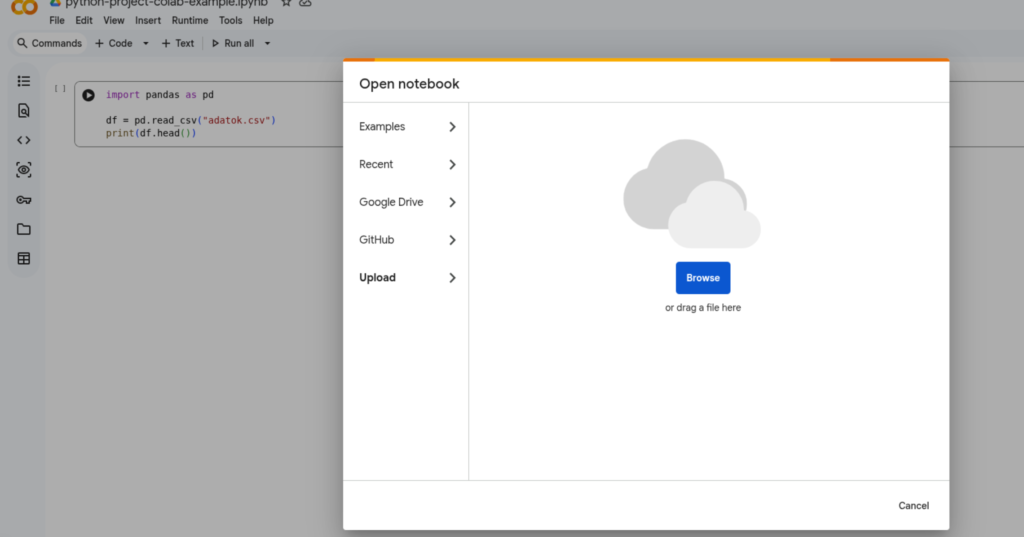This screenshot has width=1024, height=537.
Task: Cancel the Open notebook dialog
Action: point(913,506)
